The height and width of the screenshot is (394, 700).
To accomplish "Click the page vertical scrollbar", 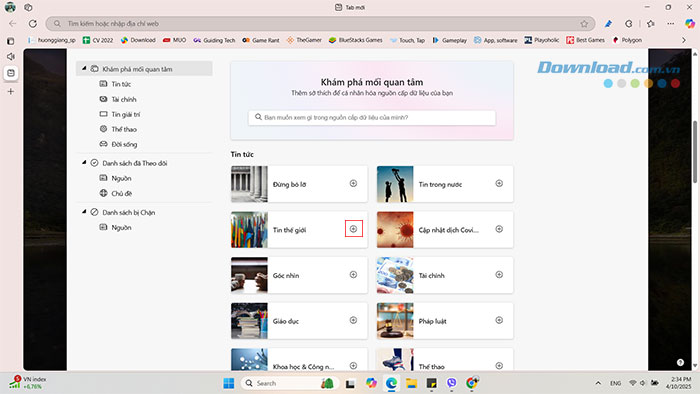I will pyautogui.click(x=695, y=152).
